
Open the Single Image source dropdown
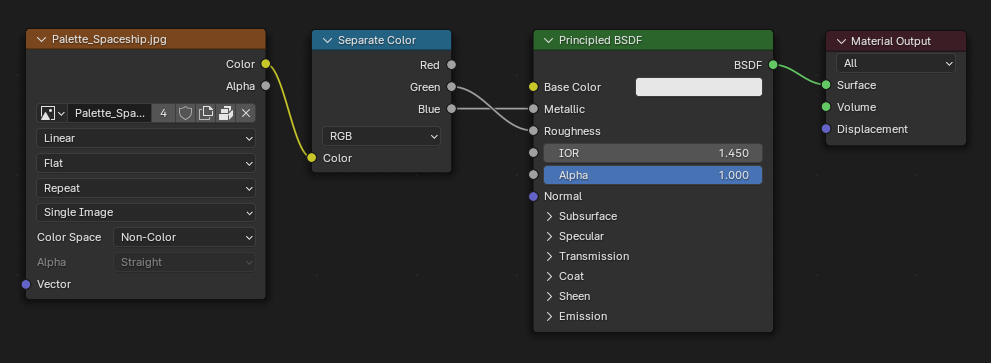(x=146, y=212)
